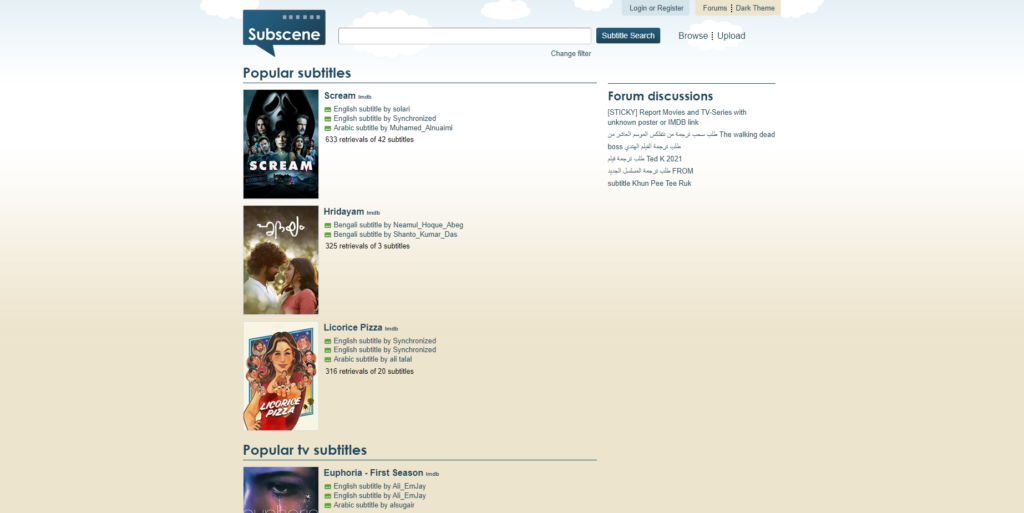Open the FROM forum thread
This screenshot has height=513, width=1024.
(650, 171)
